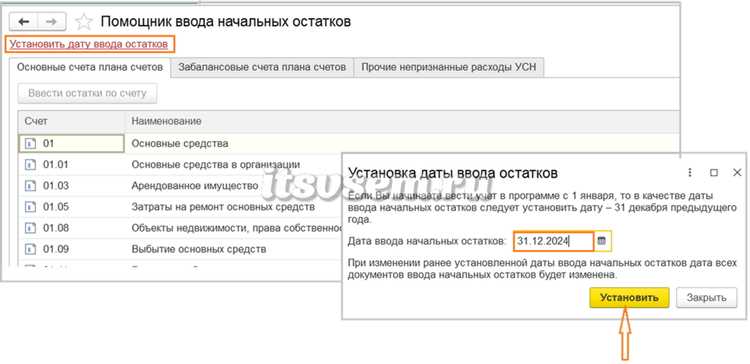This screenshot has height=364, width=750.
Task: Go back with the left arrow button
Action: coord(24,22)
